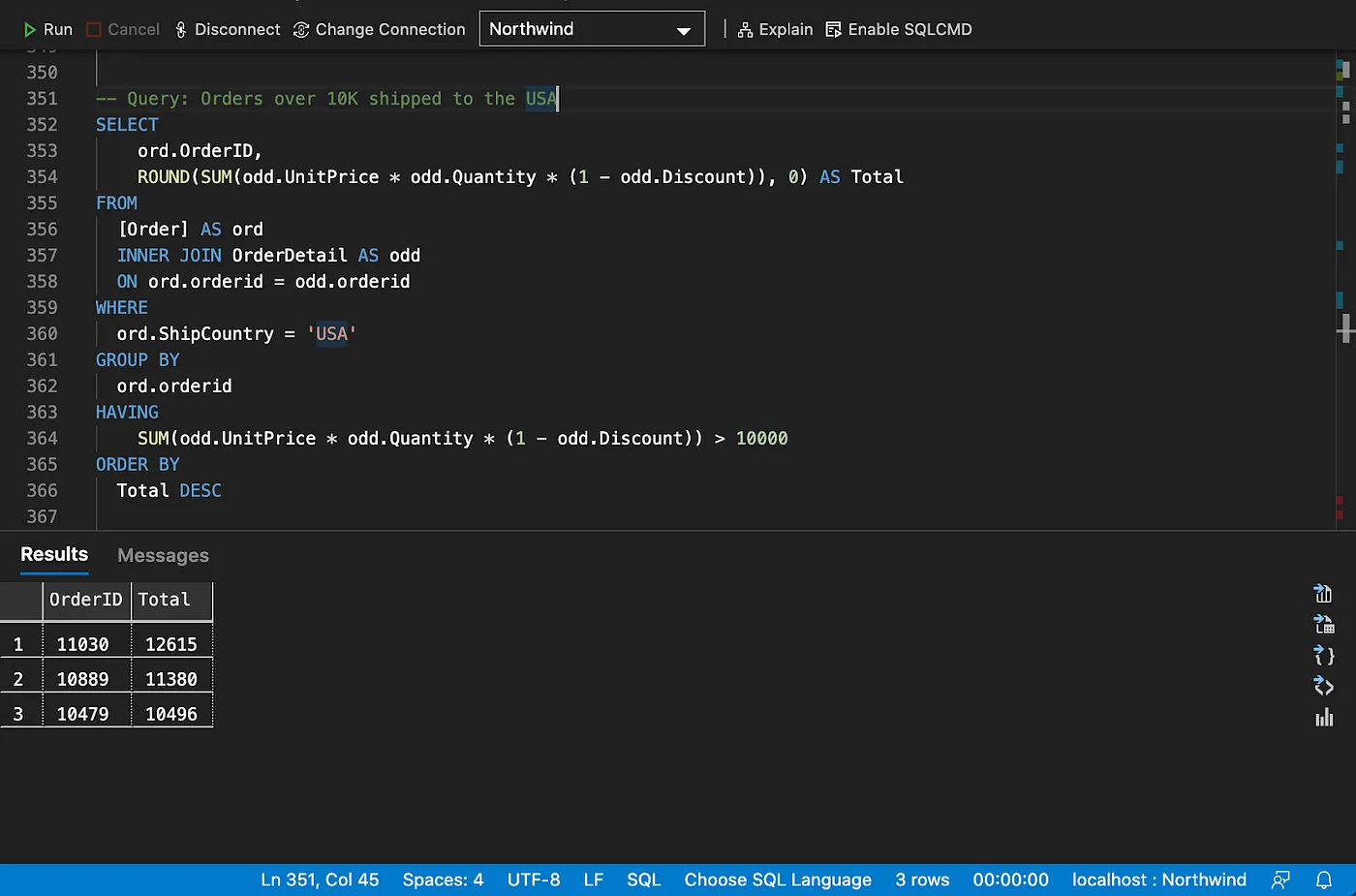
Task: Select the top-left corner cell of results grid
Action: coord(20,601)
